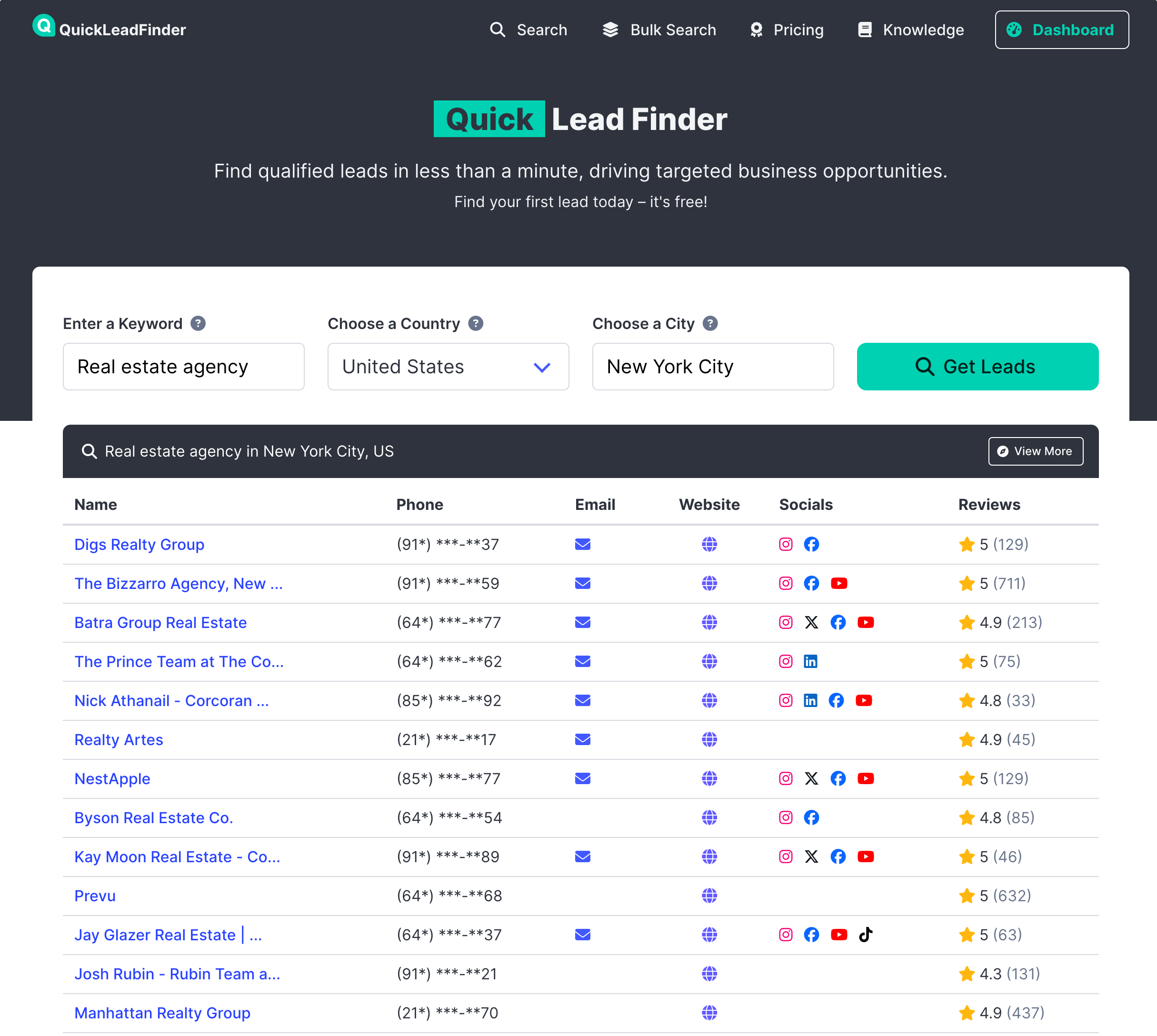Expand the United States country dropdown
The image size is (1157, 1036).
pyautogui.click(x=448, y=367)
